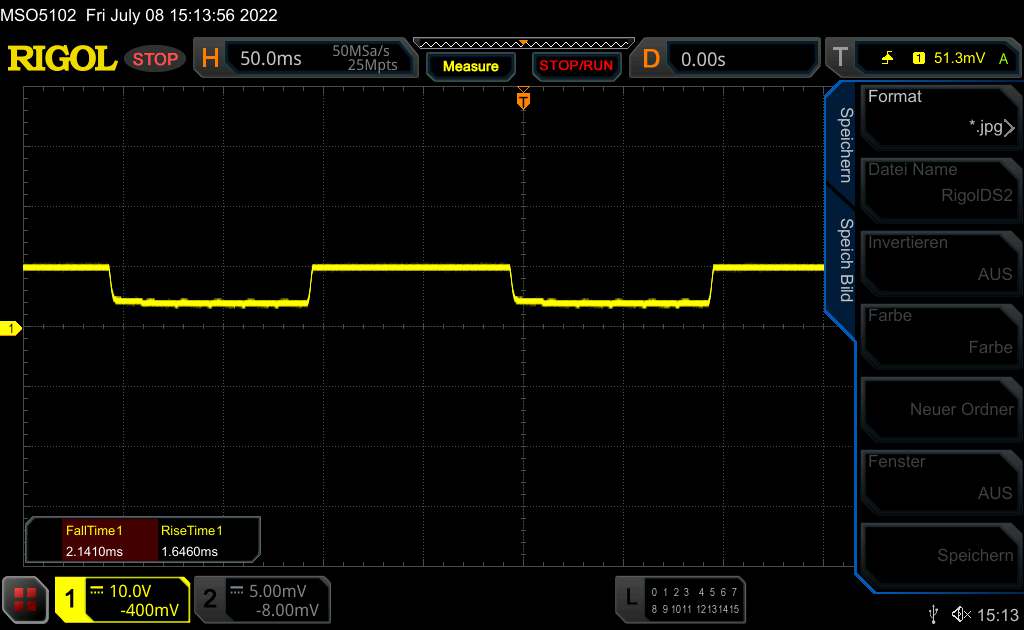Open the L logic analyzer channels panel
1024x630 pixels.
[x=680, y=599]
